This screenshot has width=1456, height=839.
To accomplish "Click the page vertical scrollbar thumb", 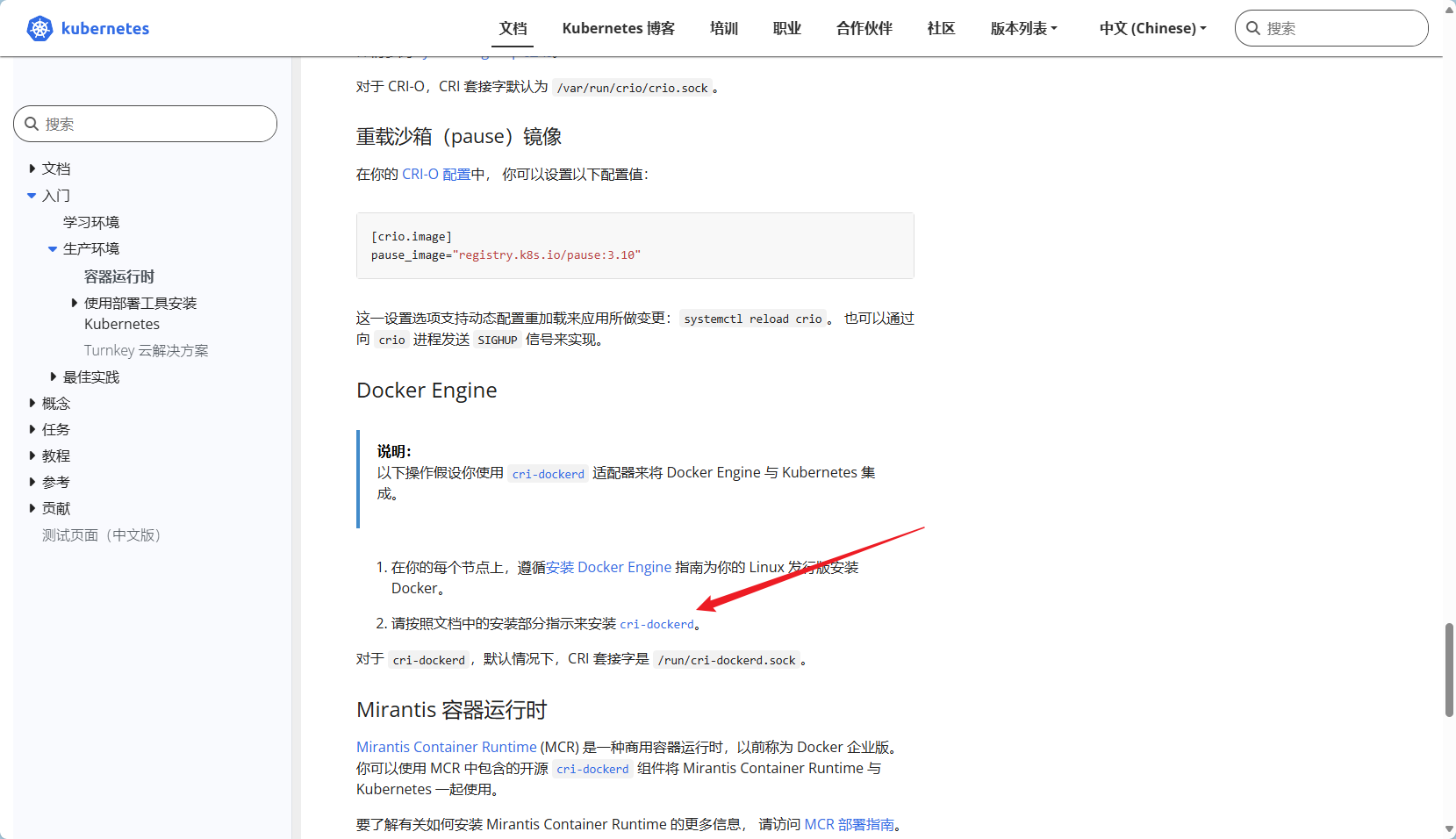I will pos(1449,670).
